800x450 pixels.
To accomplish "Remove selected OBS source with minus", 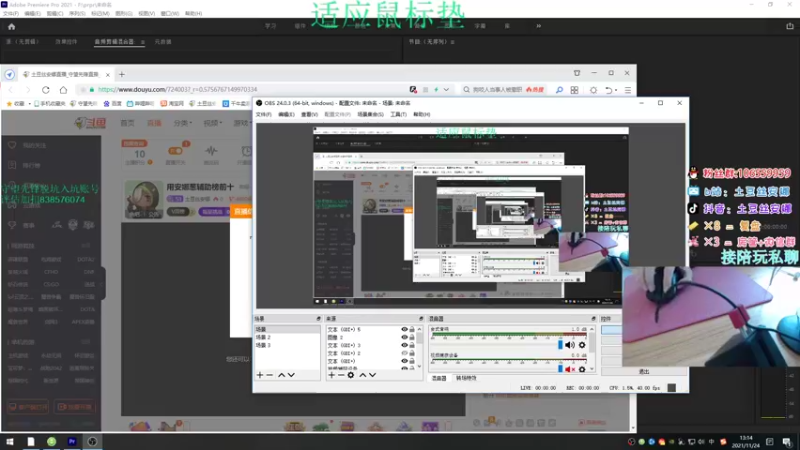I will coord(341,375).
